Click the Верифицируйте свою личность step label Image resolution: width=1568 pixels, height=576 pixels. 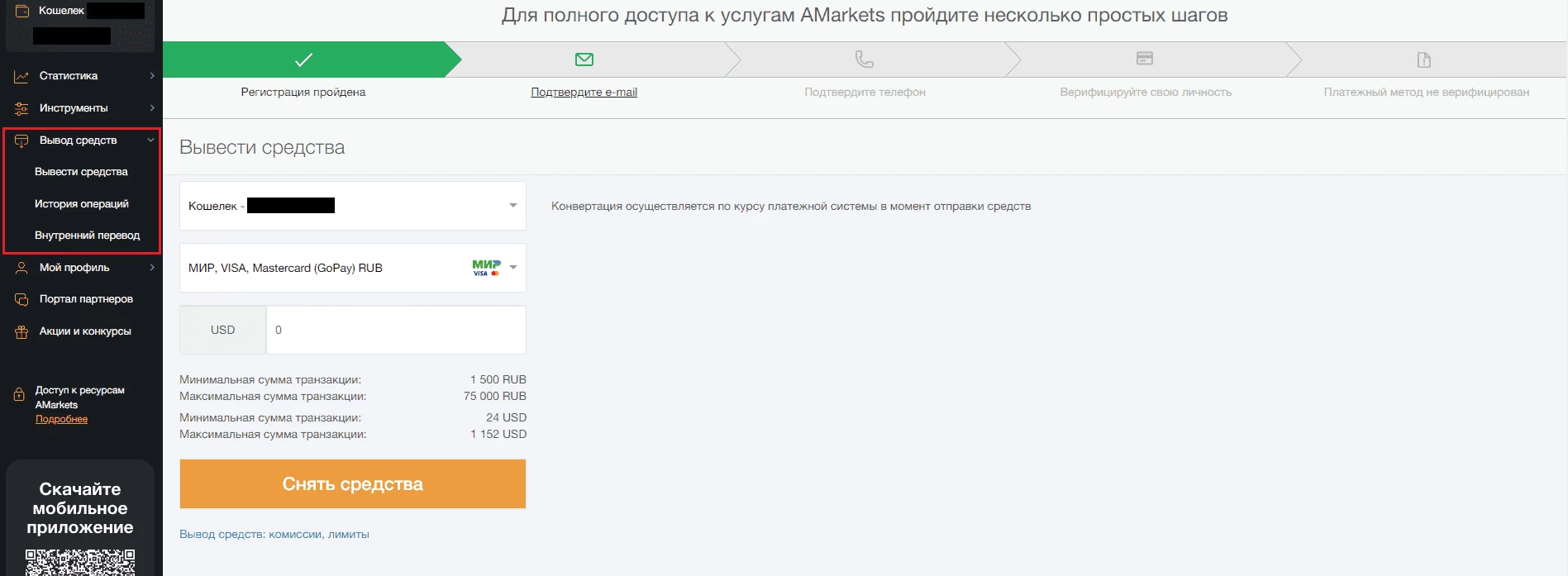click(x=1146, y=93)
